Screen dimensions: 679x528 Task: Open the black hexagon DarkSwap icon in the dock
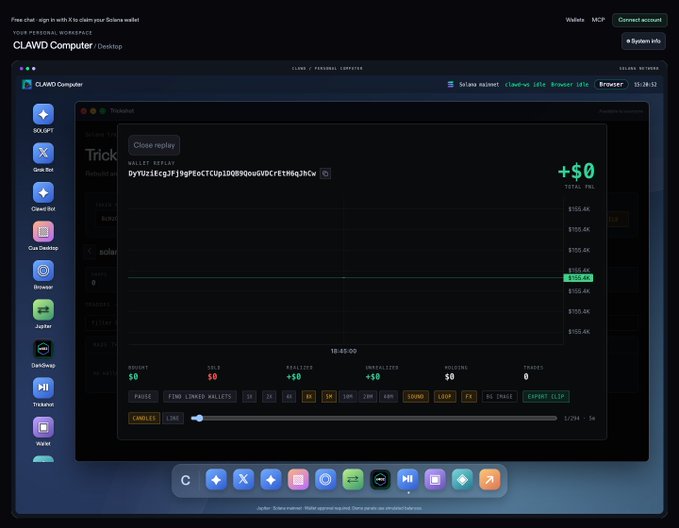pyautogui.click(x=380, y=479)
